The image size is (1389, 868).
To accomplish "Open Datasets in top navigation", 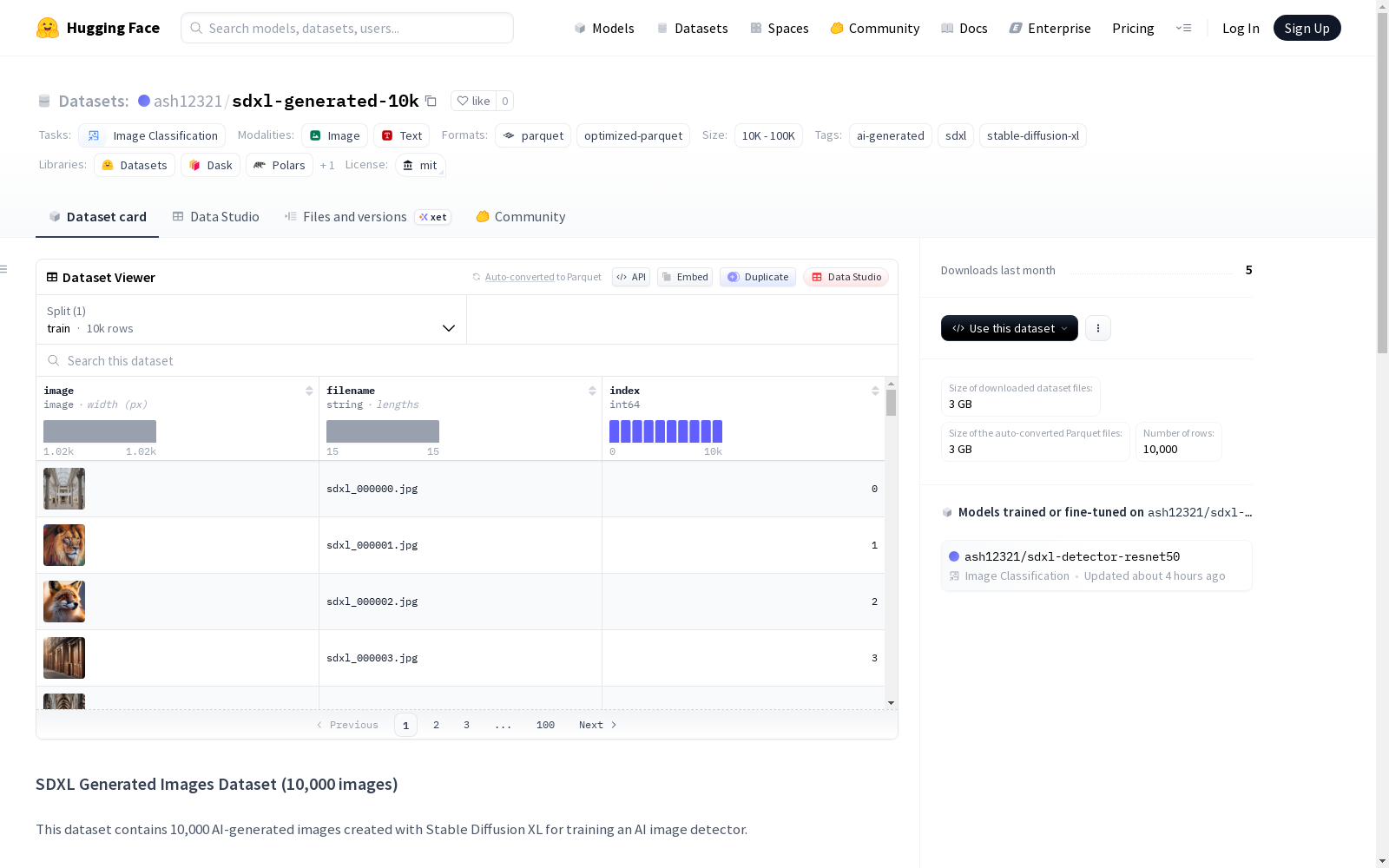I will tap(692, 28).
